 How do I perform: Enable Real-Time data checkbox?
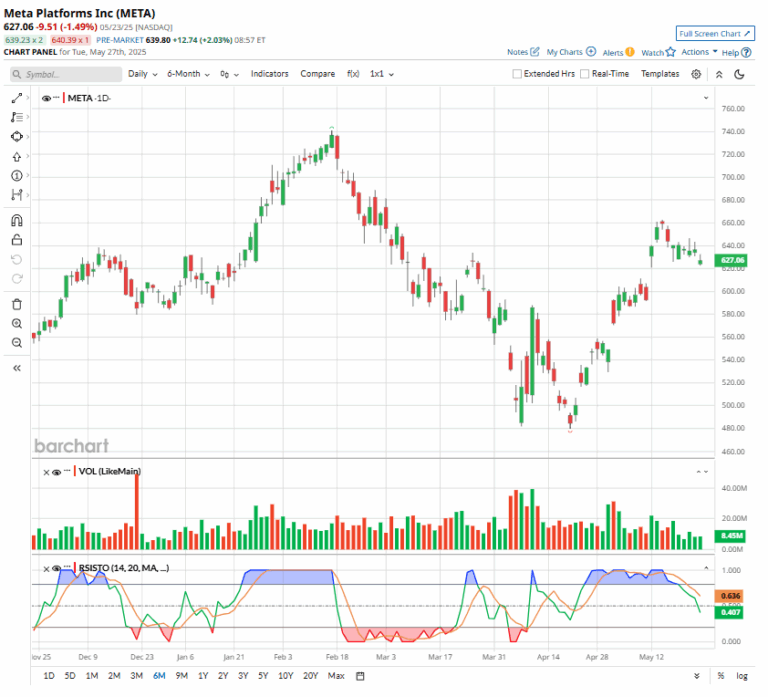click(x=584, y=74)
